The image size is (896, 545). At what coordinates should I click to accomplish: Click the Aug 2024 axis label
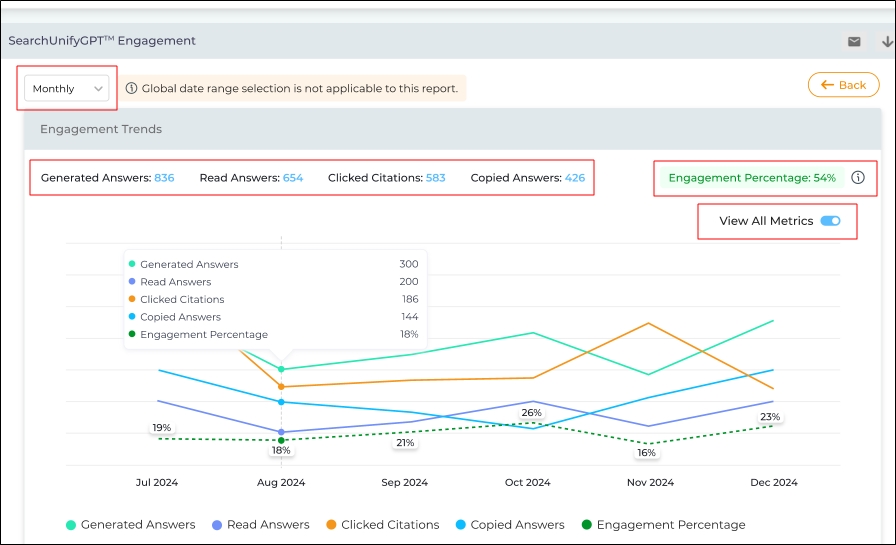coord(281,482)
